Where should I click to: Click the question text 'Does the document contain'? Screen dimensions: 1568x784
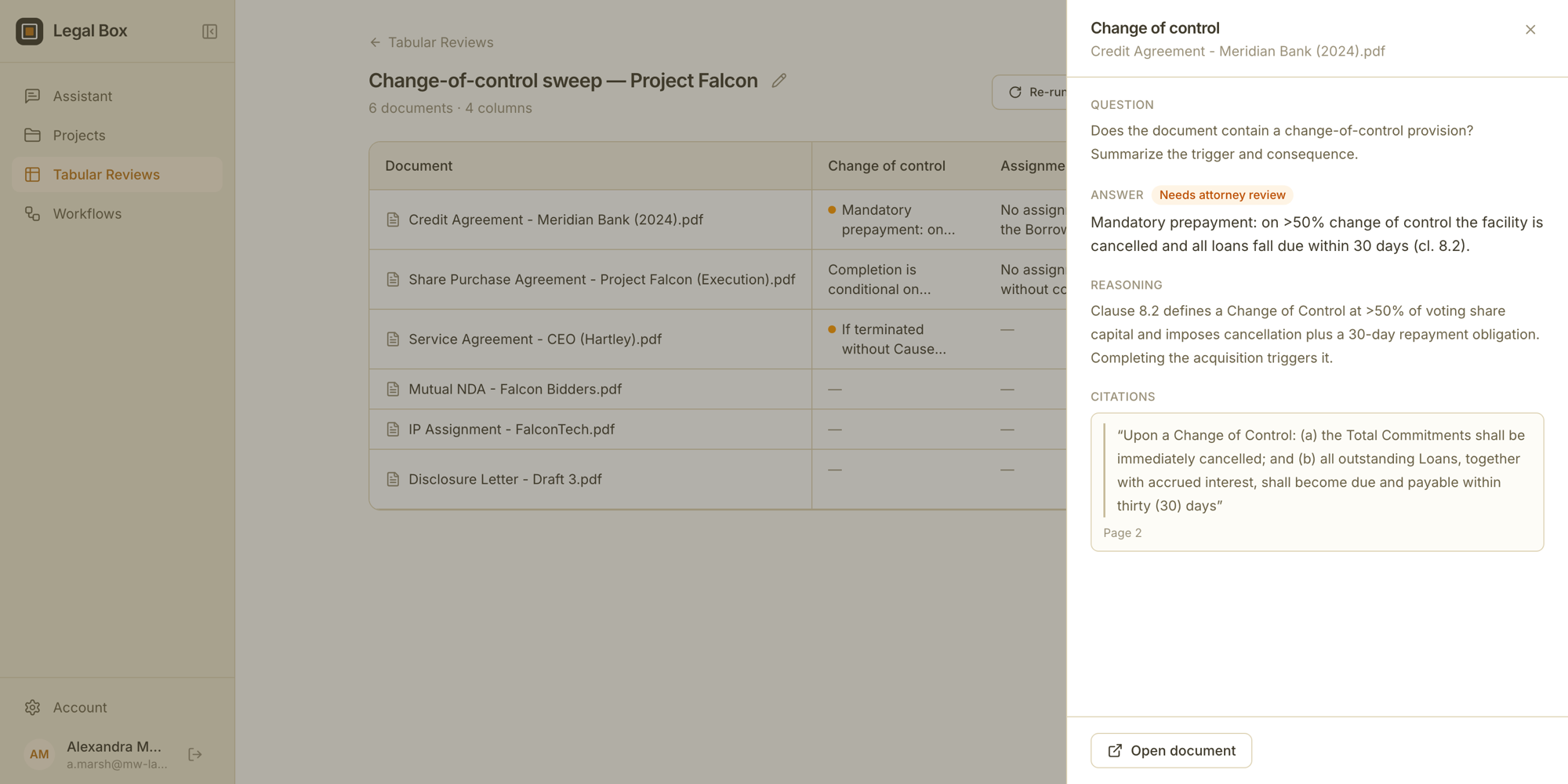(1282, 142)
